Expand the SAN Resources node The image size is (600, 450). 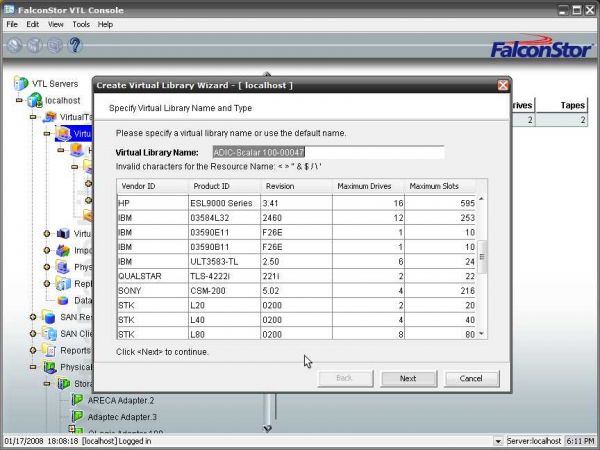click(x=33, y=317)
